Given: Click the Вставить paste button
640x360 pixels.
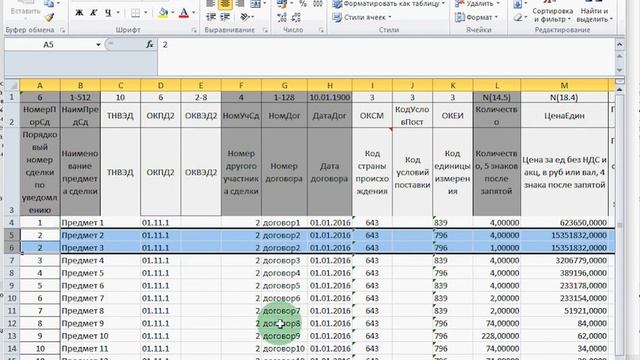Looking at the screenshot, I should pos(25,11).
